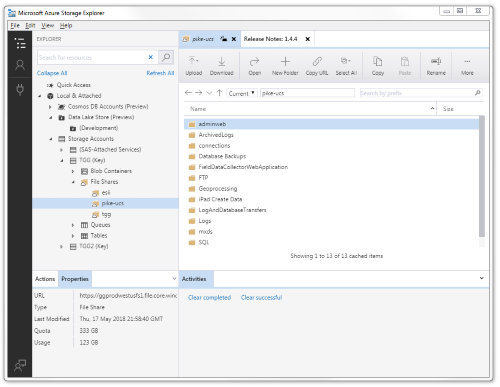Expand the Blob Containers node

pyautogui.click(x=73, y=171)
